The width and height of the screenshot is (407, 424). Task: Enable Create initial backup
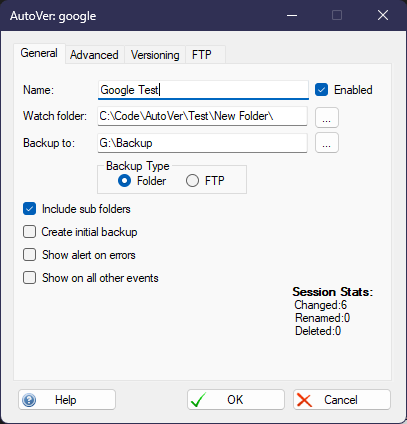[x=29, y=232]
